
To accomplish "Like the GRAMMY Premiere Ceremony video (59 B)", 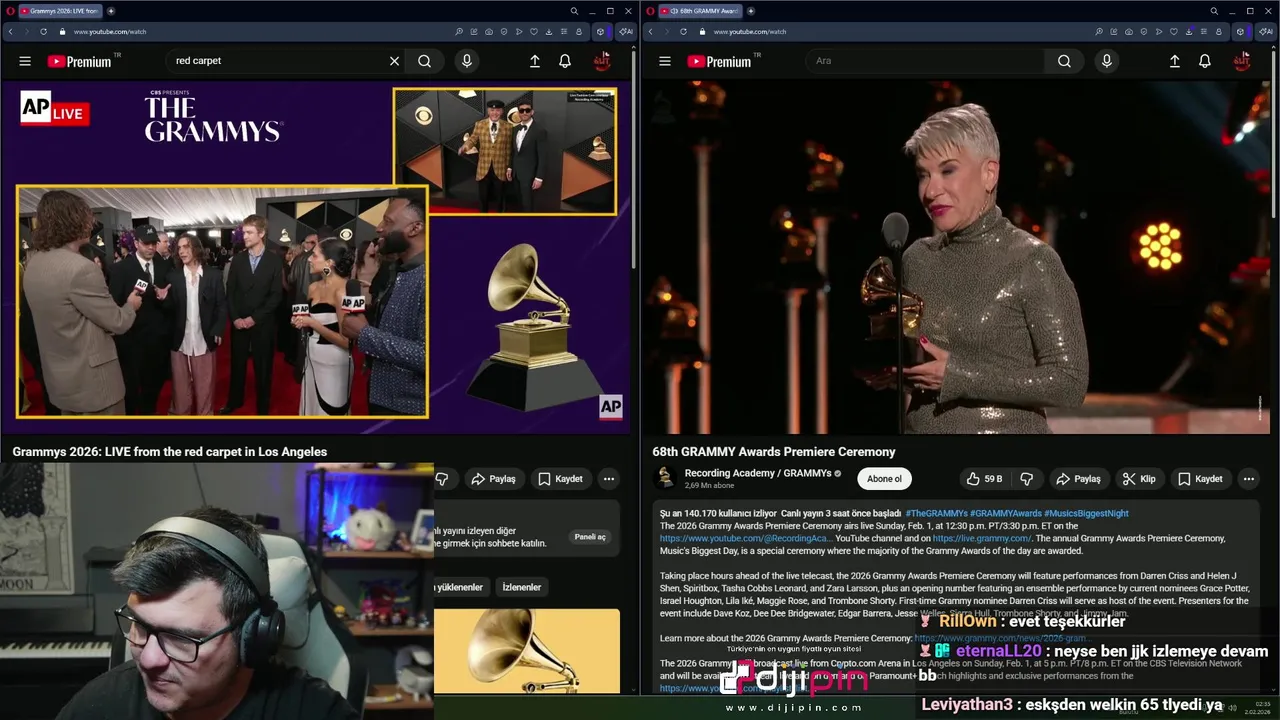I will tap(984, 479).
